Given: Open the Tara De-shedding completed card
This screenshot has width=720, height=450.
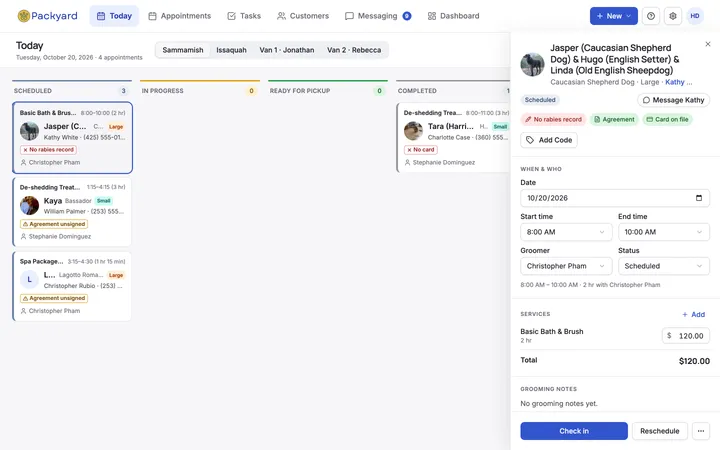Looking at the screenshot, I should (x=454, y=138).
